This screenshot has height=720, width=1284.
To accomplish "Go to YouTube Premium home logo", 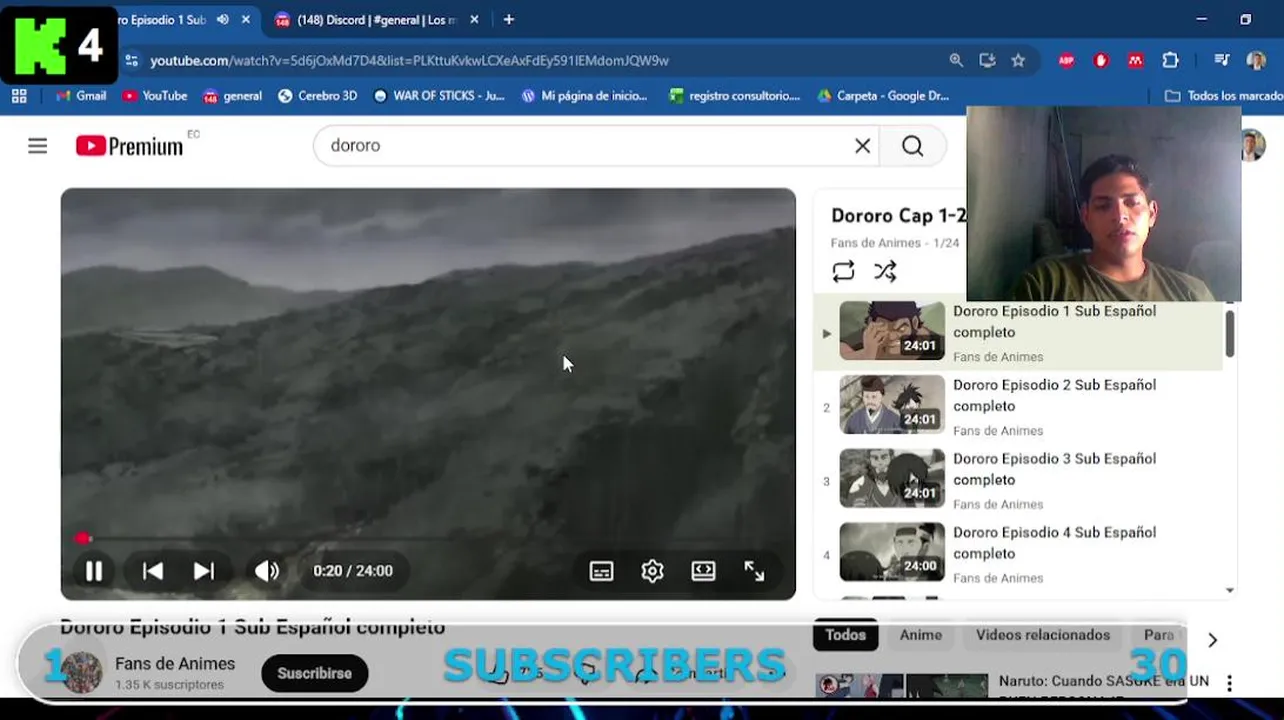I will tap(130, 146).
